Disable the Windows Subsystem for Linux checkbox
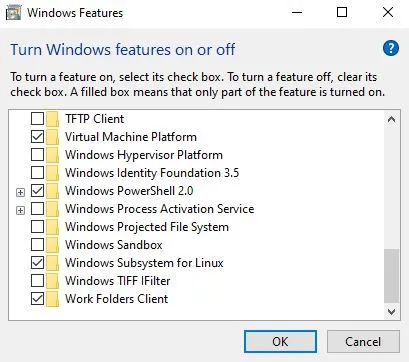This screenshot has height=362, width=409. coord(37,263)
